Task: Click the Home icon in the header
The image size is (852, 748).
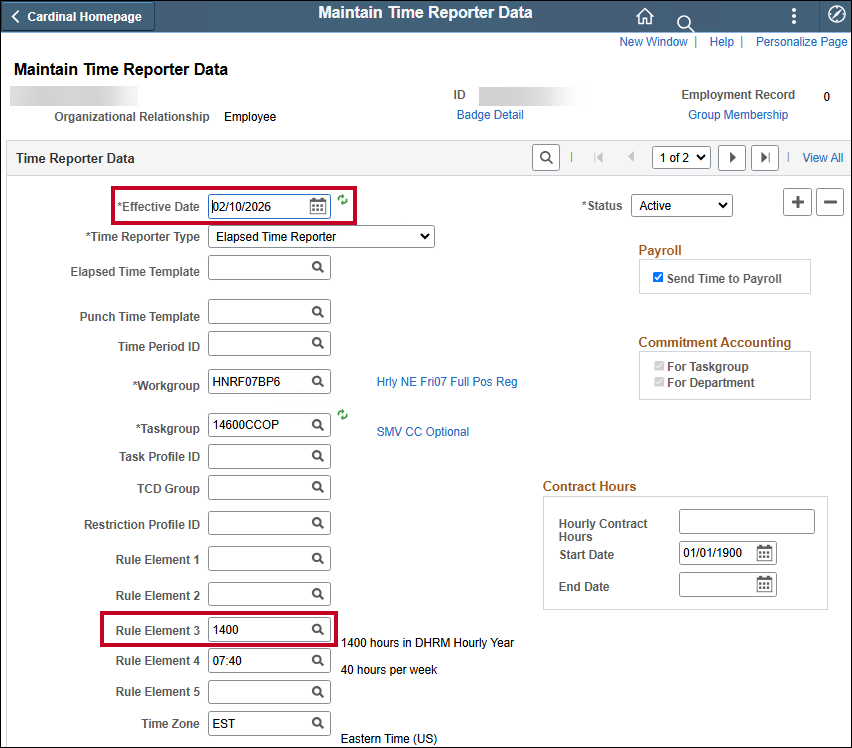Action: [645, 16]
